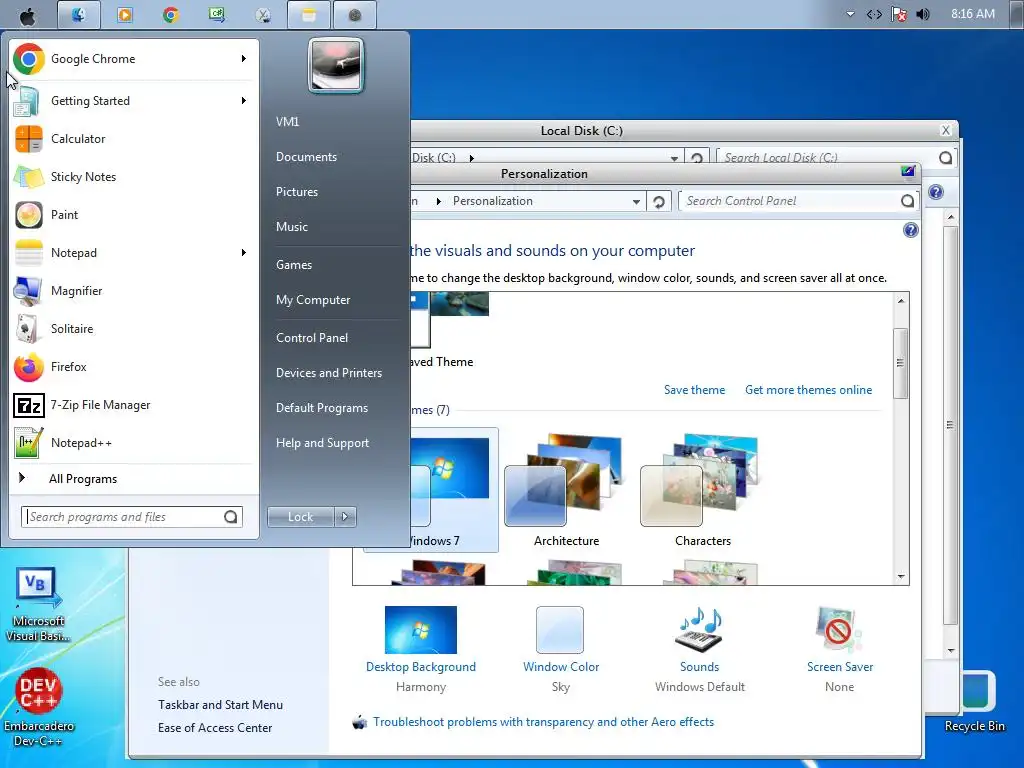
Task: Open Notepad in the start menu
Action: 133,253
